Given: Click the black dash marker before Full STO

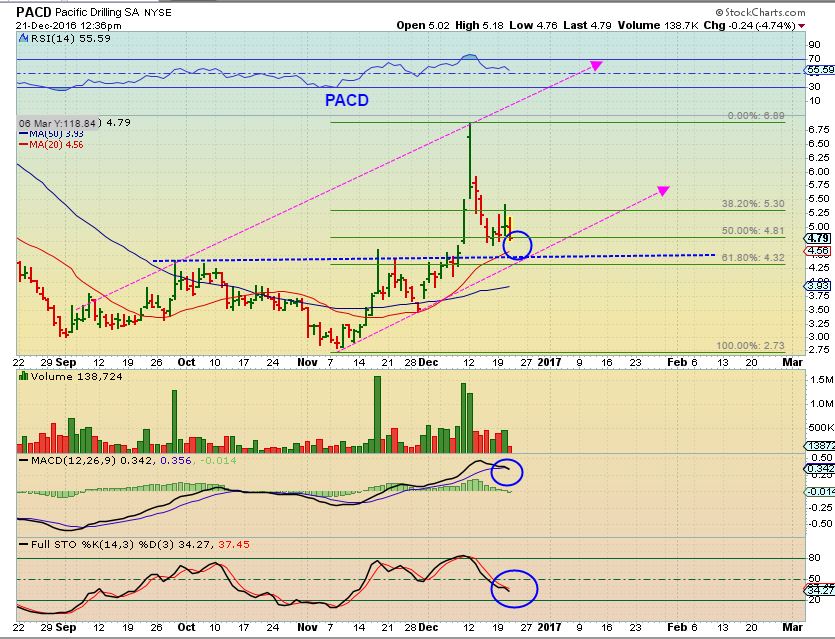Looking at the screenshot, I should point(23,544).
